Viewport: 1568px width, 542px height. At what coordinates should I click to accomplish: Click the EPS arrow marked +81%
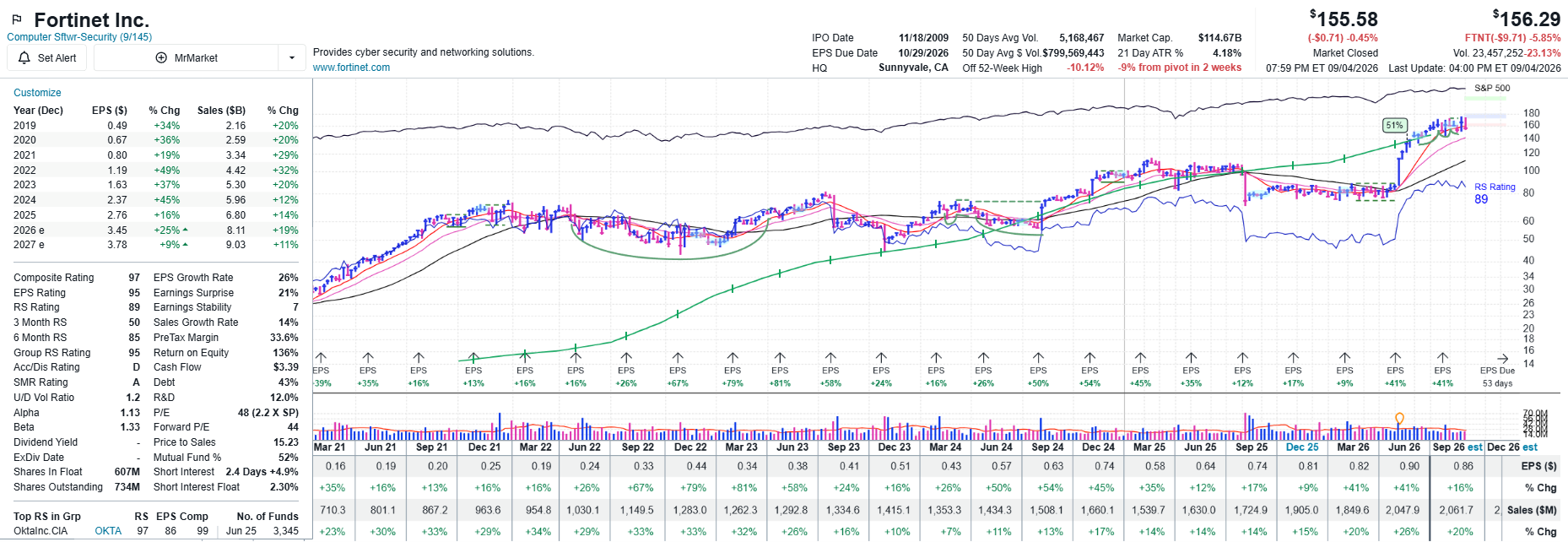pyautogui.click(x=780, y=358)
